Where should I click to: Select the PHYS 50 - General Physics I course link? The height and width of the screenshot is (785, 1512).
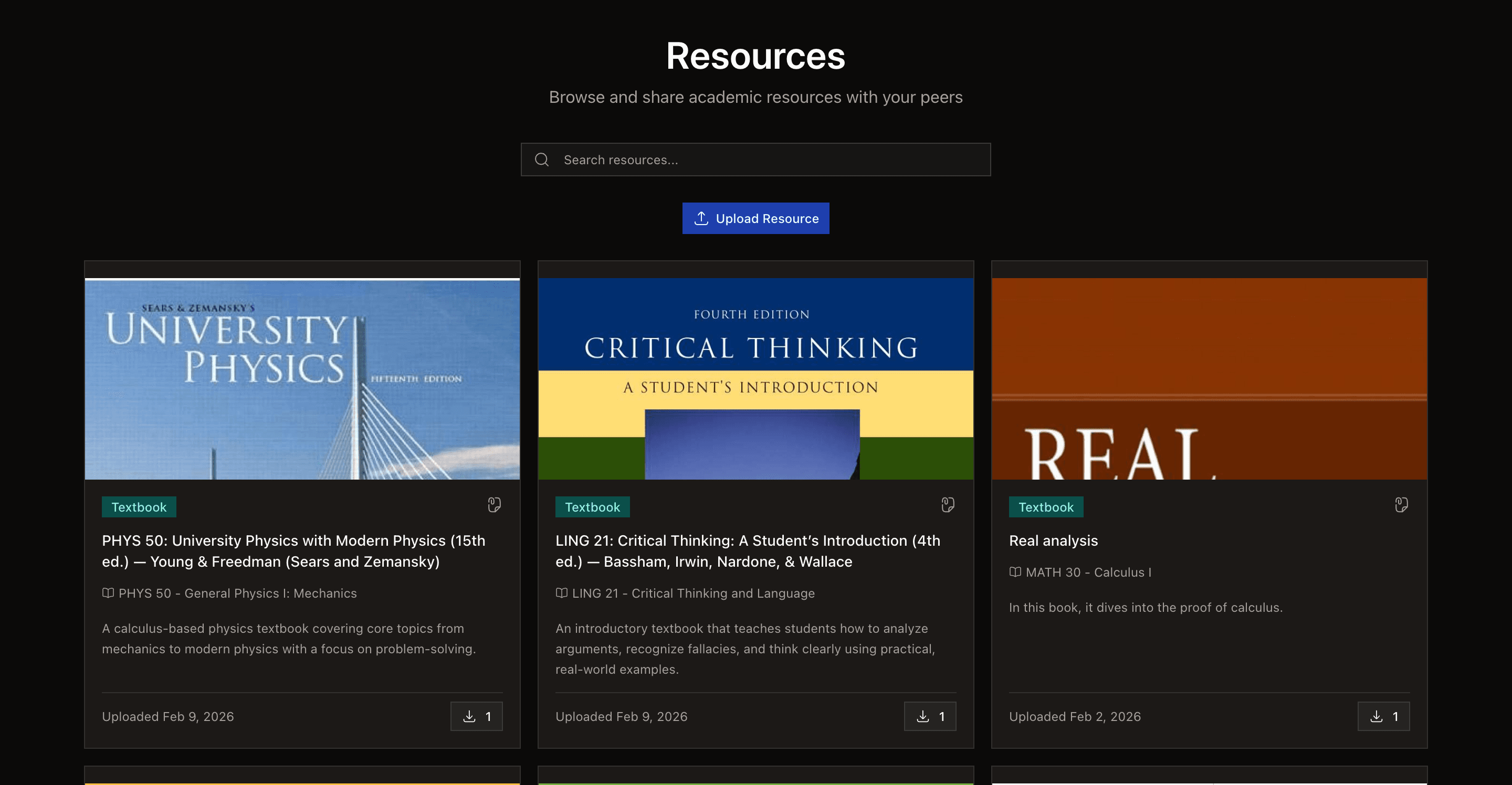coord(237,593)
